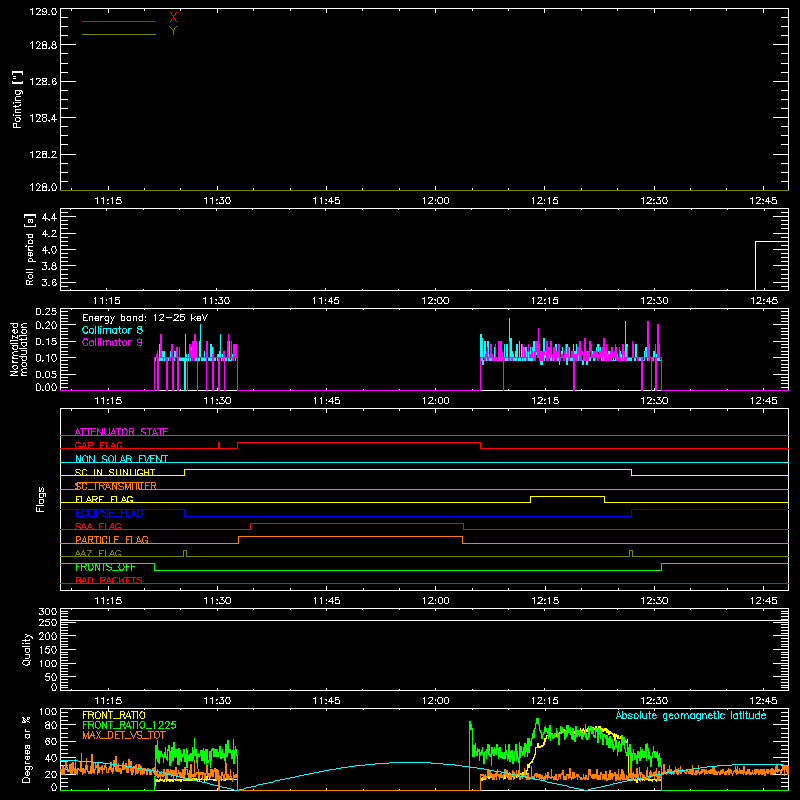Click the "Degrees or %" axis title
Screen dimensions: 800x800
click(x=27, y=749)
